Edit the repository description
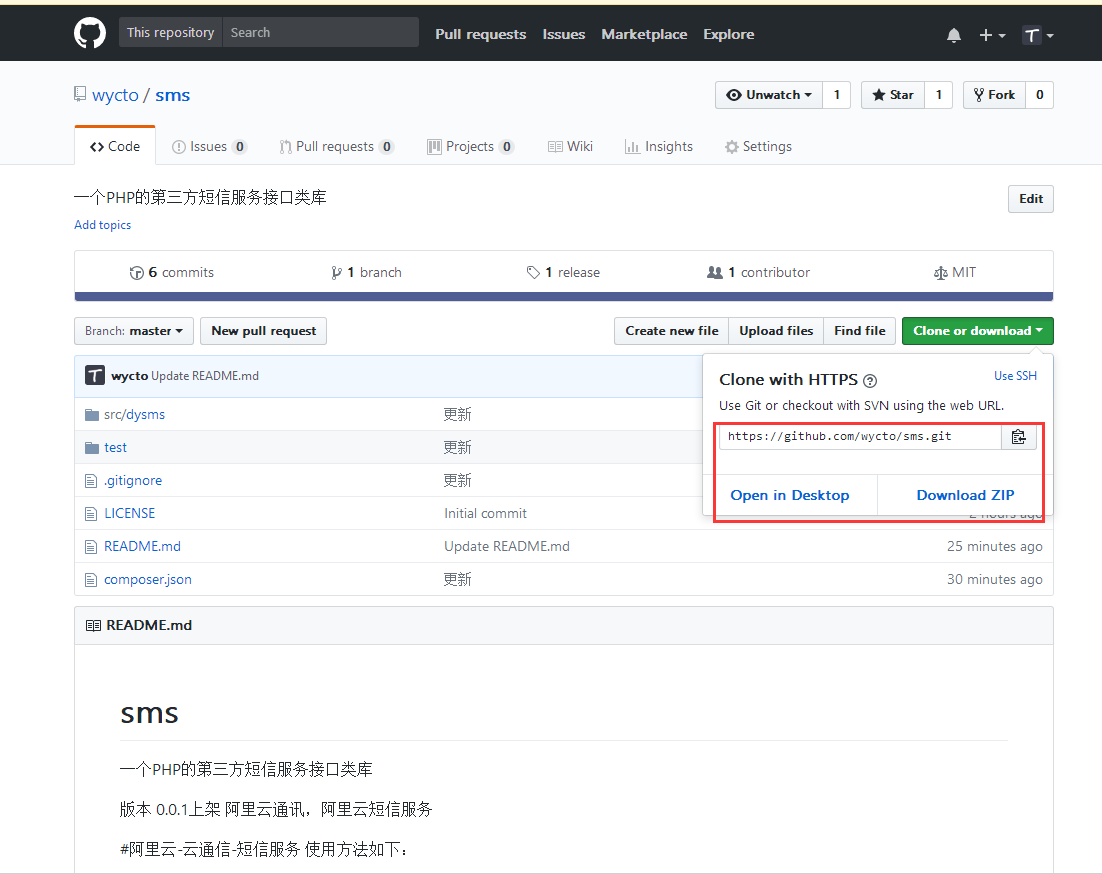 tap(1031, 199)
